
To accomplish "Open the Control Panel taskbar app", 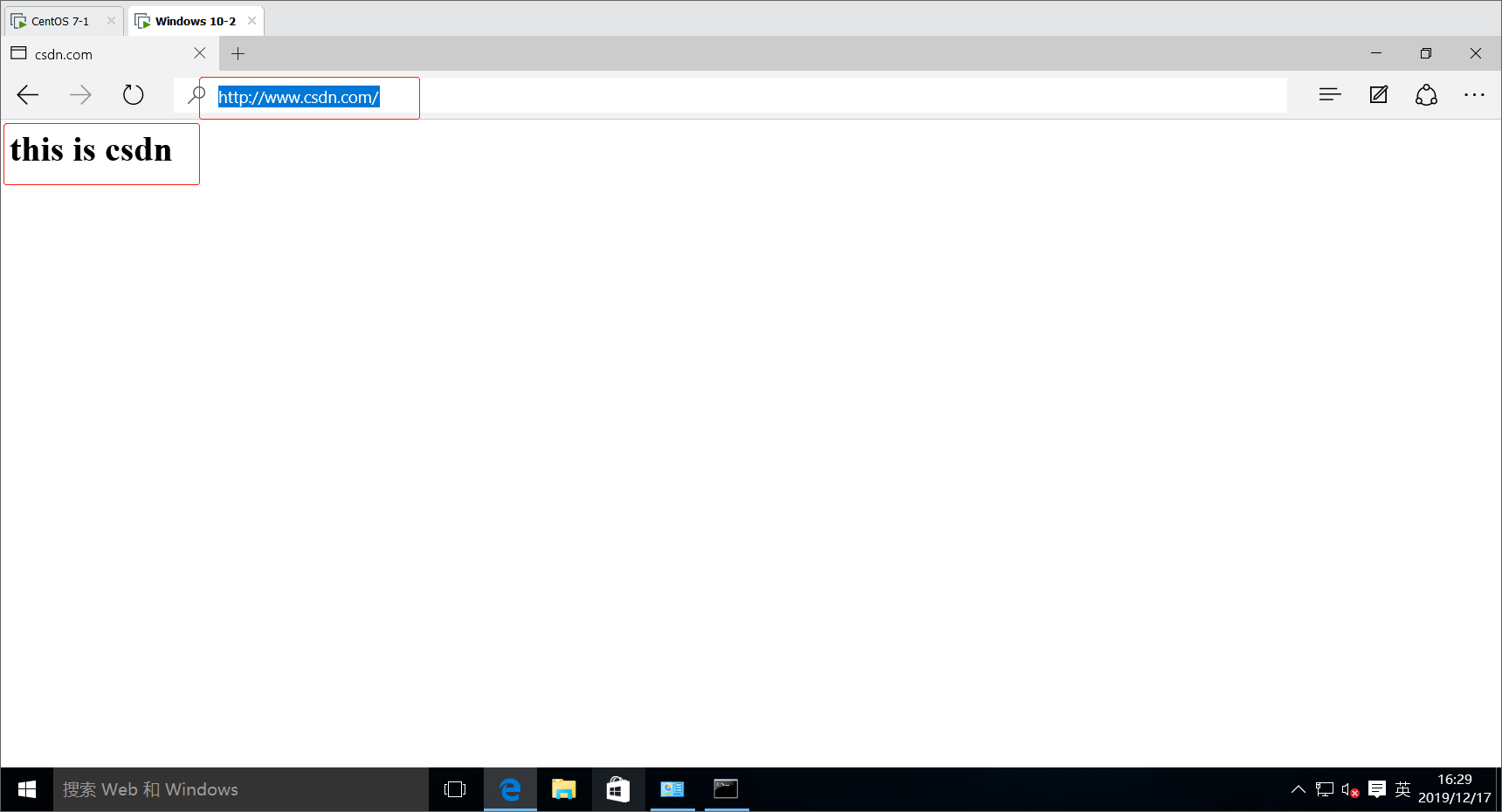I will [672, 789].
